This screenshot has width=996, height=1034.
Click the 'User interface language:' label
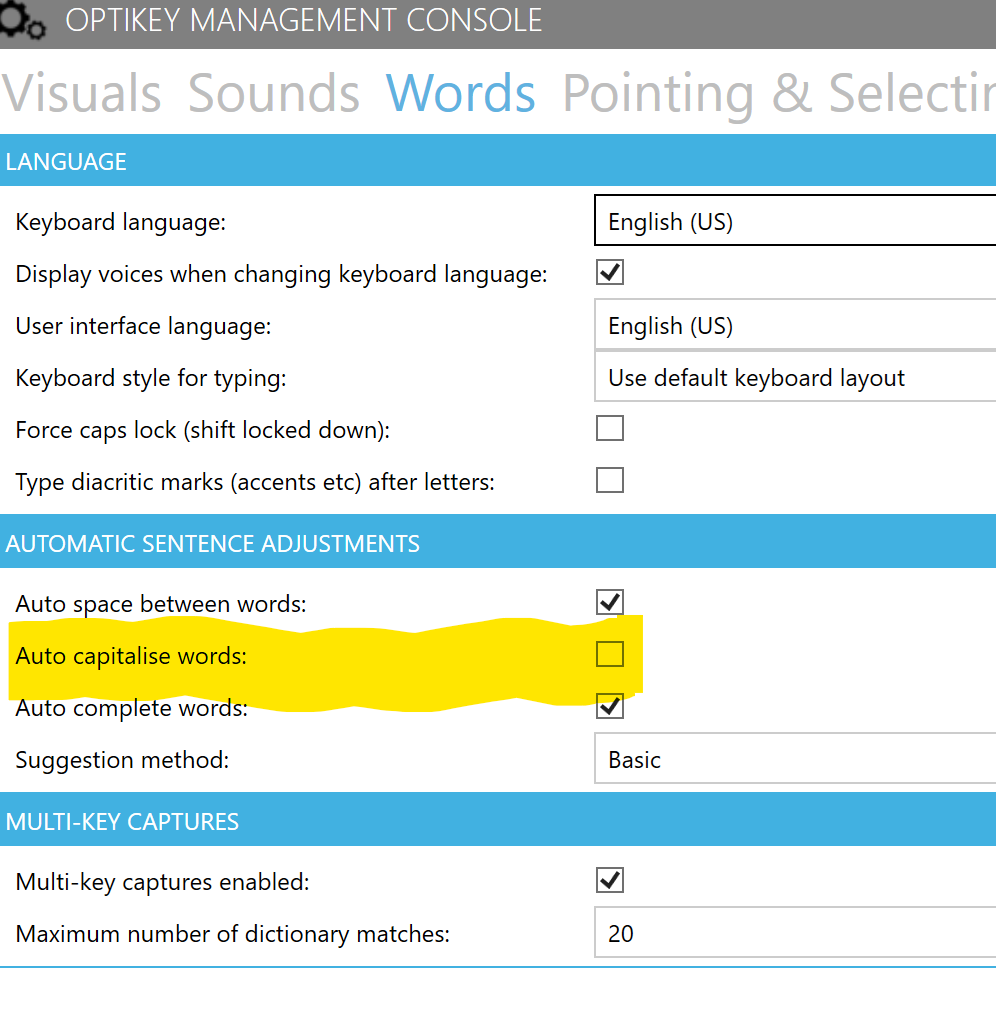point(143,326)
